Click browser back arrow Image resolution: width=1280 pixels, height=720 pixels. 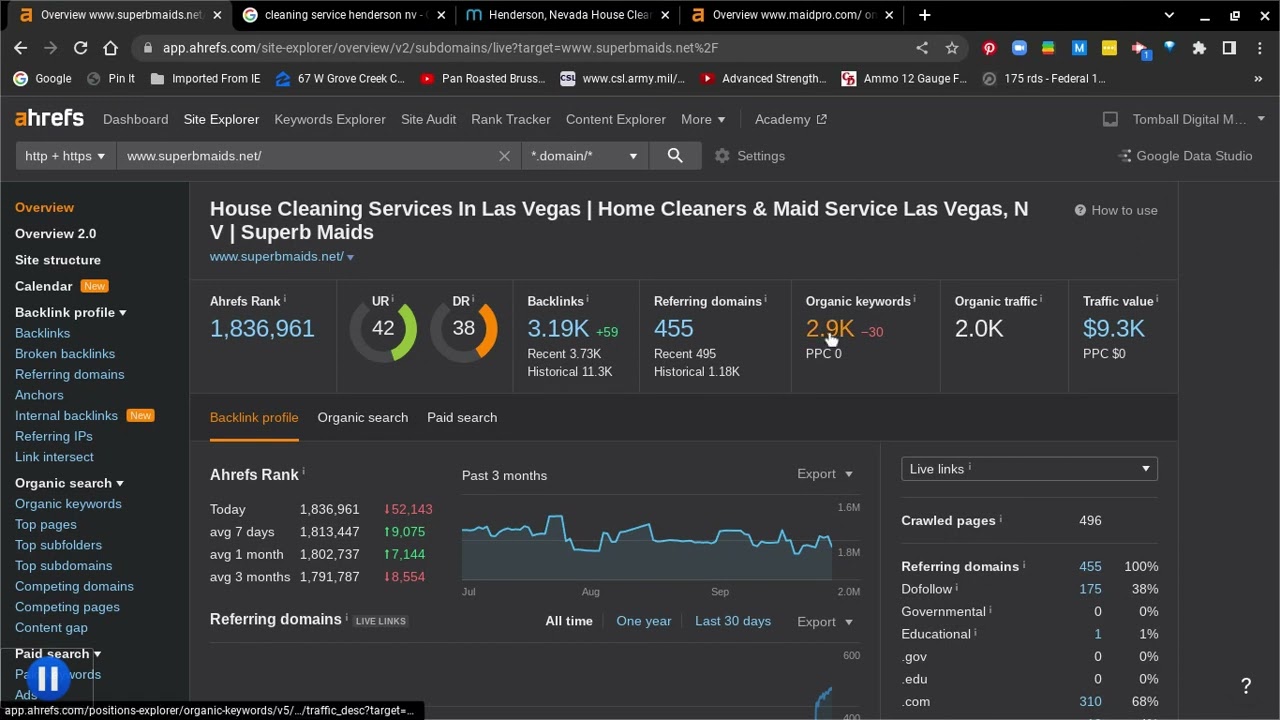(21, 47)
